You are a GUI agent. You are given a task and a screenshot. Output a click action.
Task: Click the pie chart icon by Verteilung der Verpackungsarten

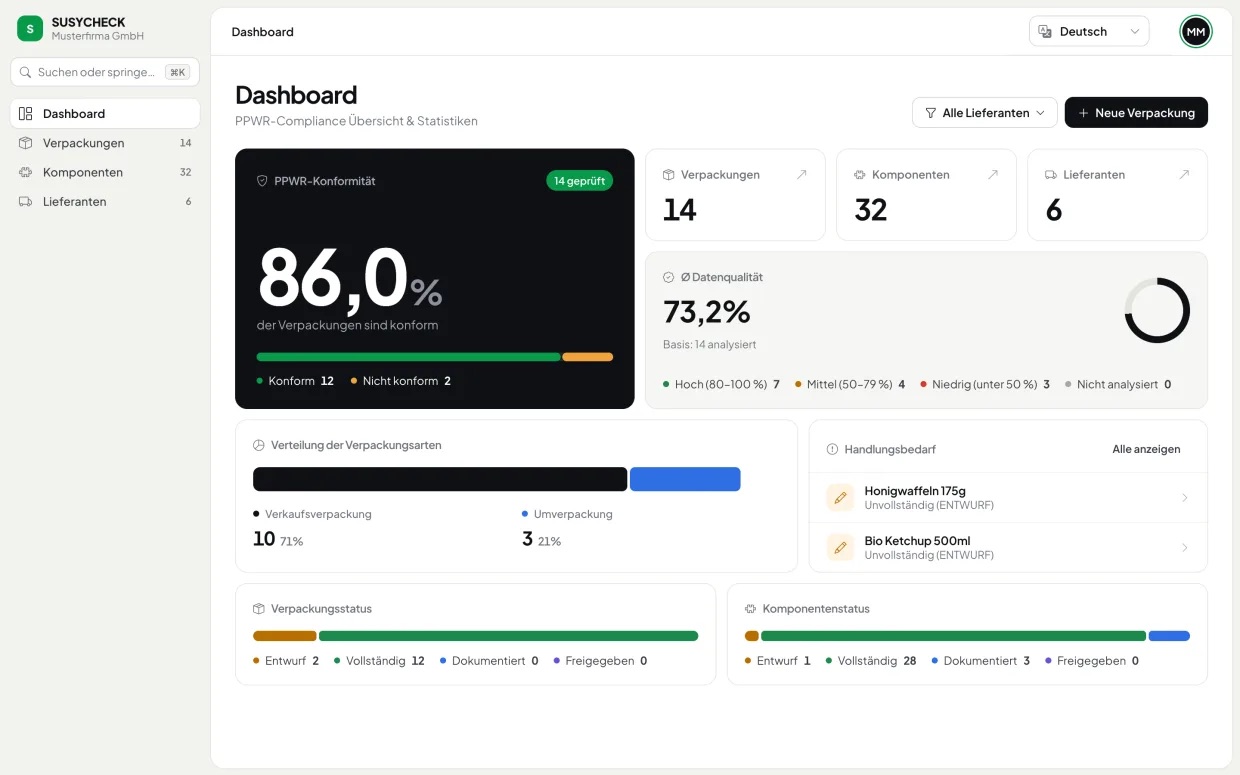(x=259, y=445)
